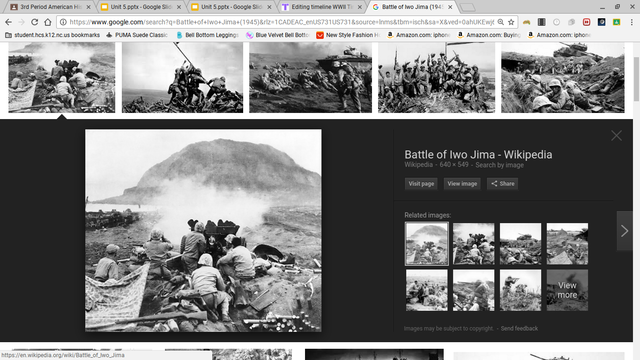
Task: Click the zoom magnifier icon in address bar
Action: point(500,22)
